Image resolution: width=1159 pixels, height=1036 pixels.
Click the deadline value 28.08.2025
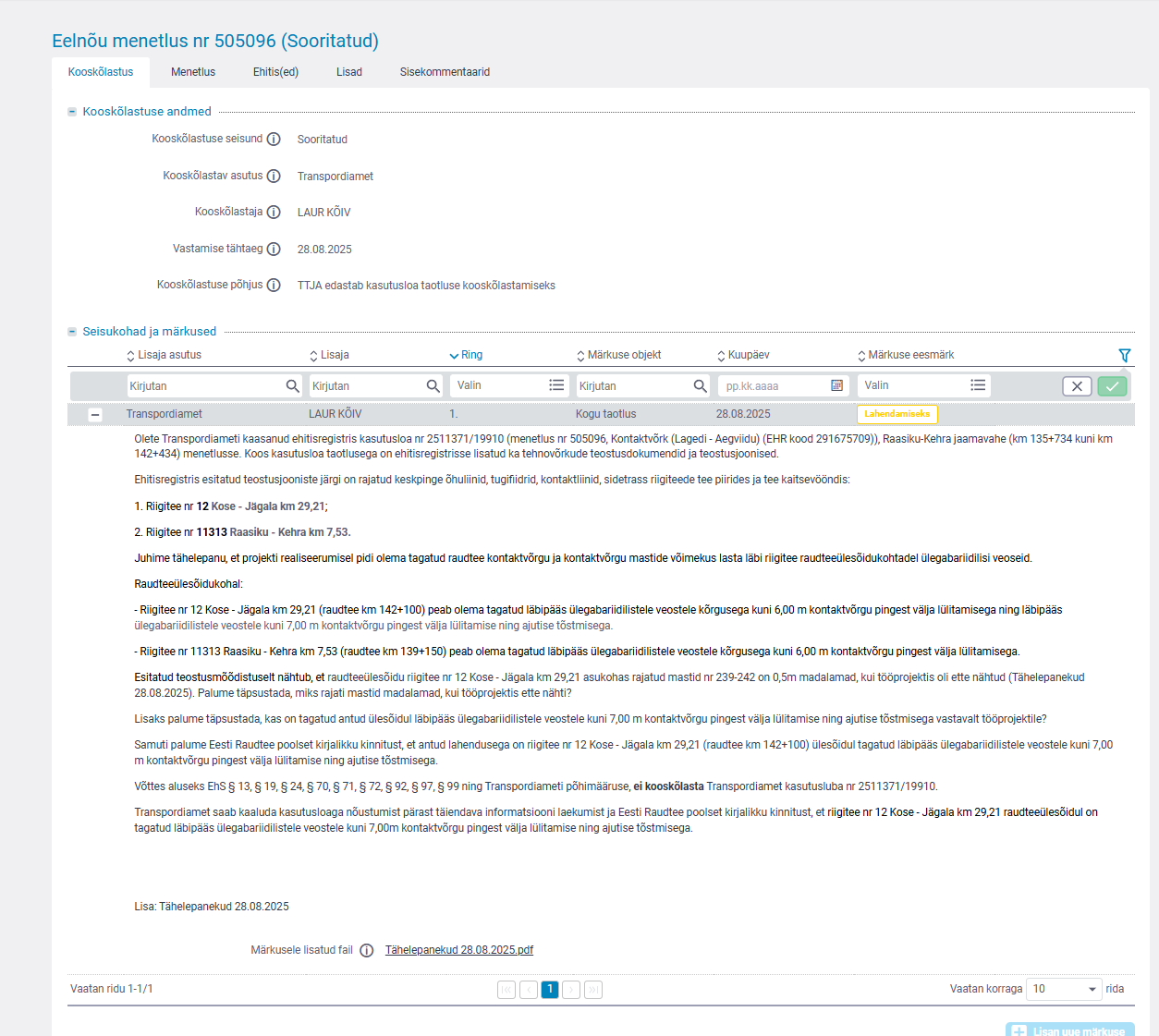(x=324, y=250)
